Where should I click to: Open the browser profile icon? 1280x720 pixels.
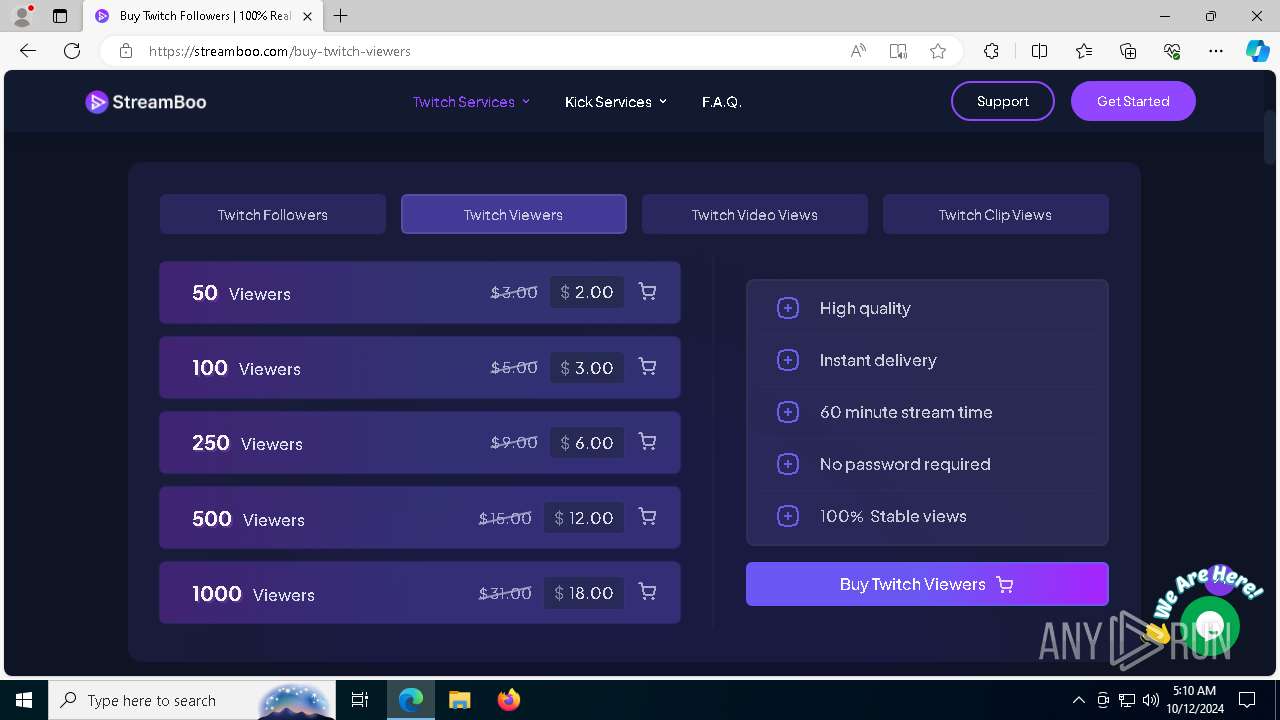tap(22, 16)
